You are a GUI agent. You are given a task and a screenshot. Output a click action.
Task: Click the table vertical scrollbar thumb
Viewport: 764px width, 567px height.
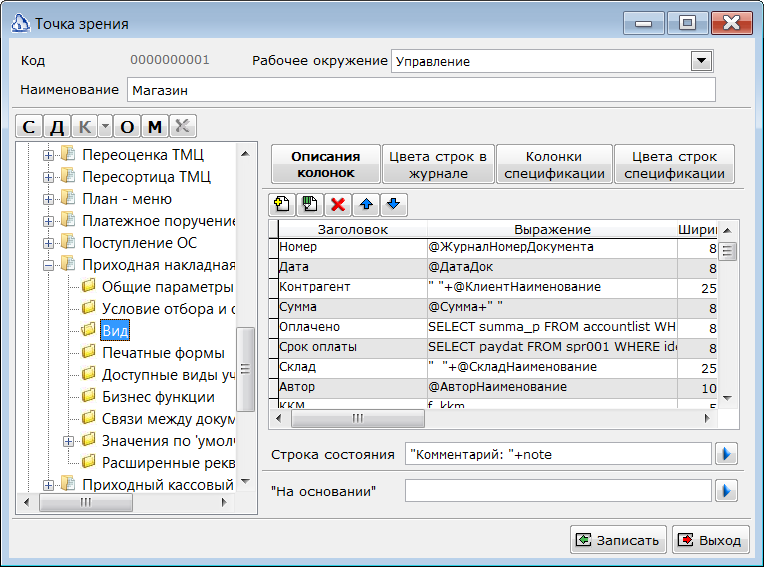727,251
